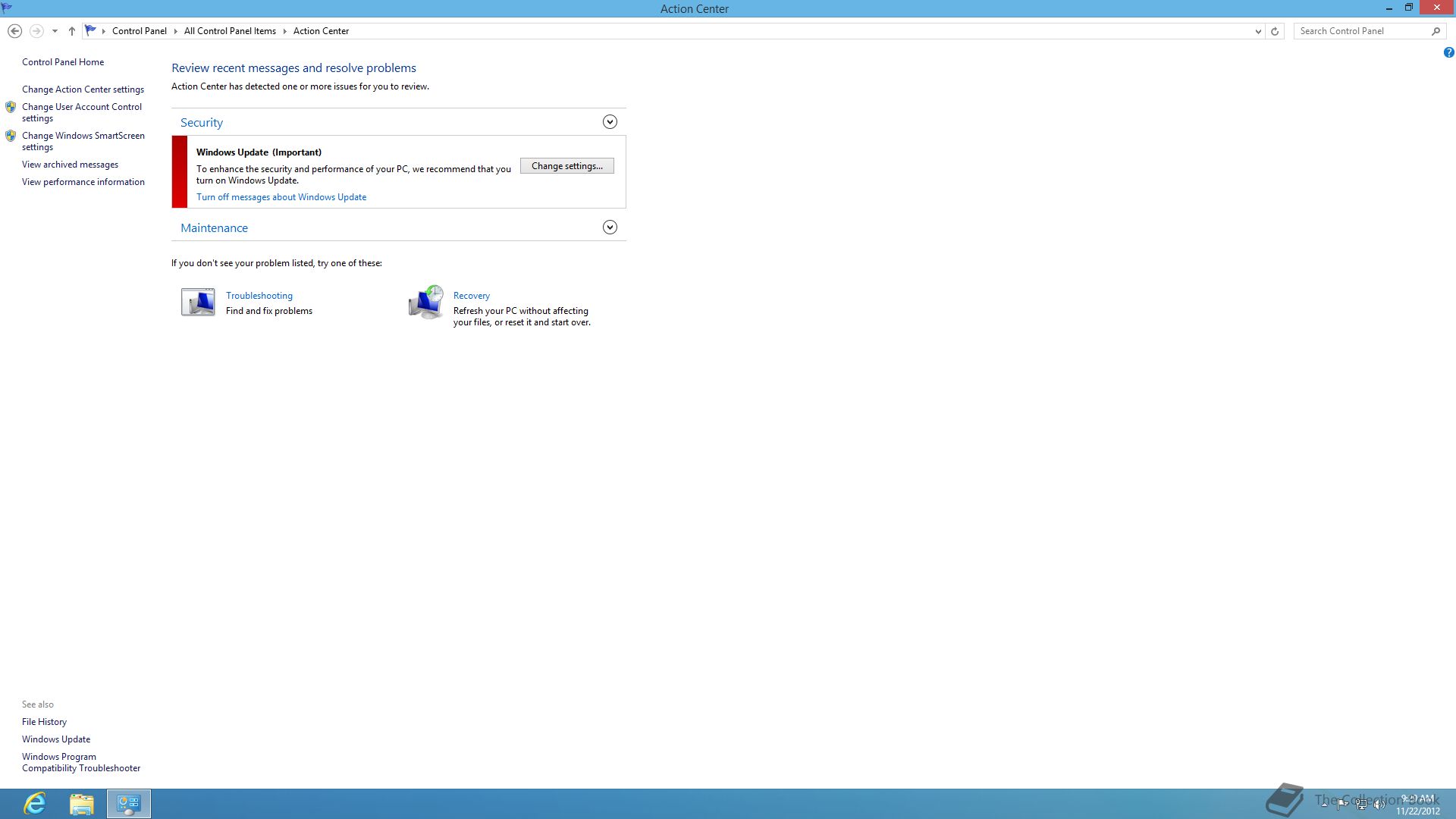
Task: Click the shield icon beside User Account Control
Action: pyautogui.click(x=11, y=107)
